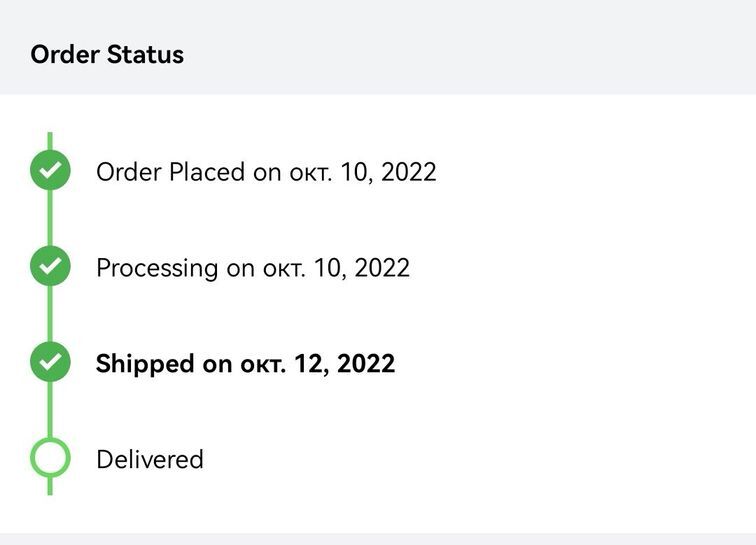This screenshot has height=545, width=756.
Task: Select the empty Delivered status circle
Action: click(x=50, y=459)
